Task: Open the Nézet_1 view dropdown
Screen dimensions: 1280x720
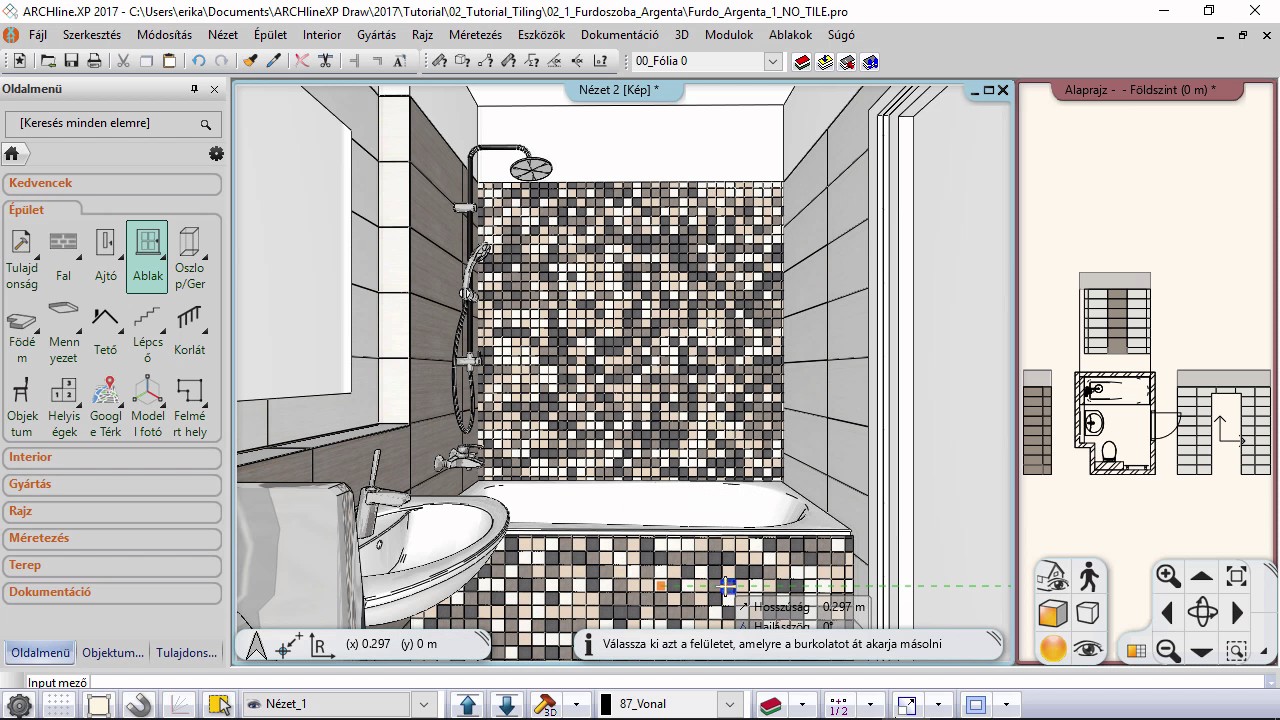Action: [x=424, y=704]
